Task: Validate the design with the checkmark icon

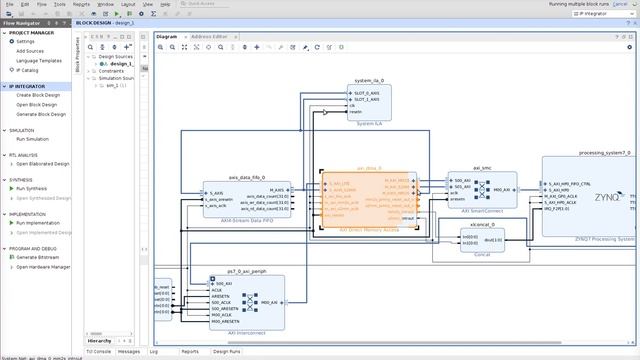Action: (293, 47)
